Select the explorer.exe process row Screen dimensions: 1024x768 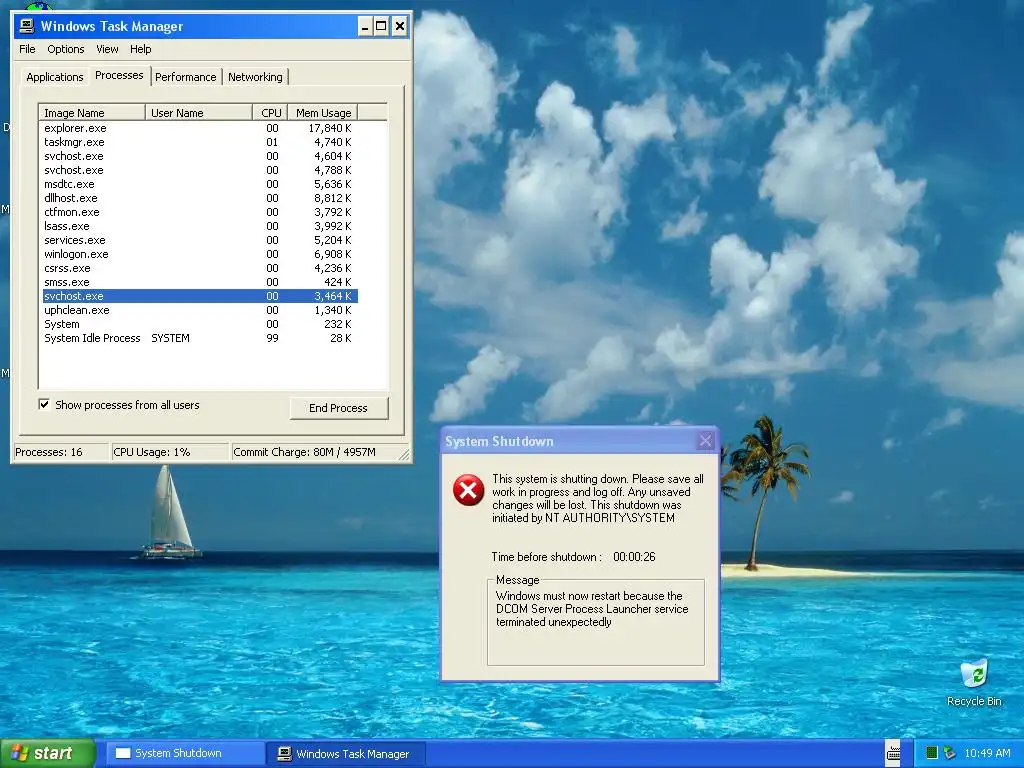tap(199, 128)
